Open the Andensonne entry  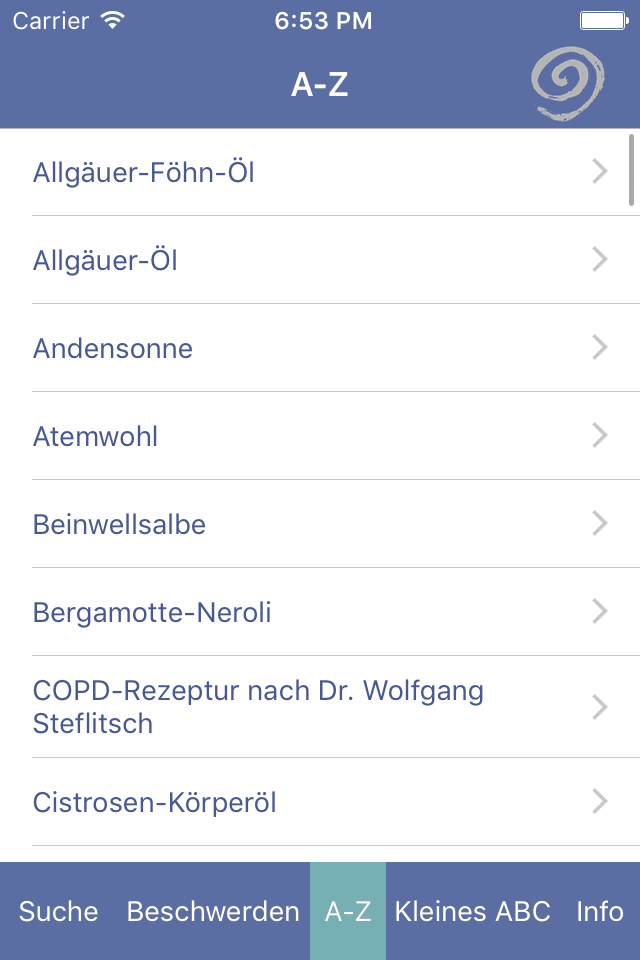[x=113, y=349]
